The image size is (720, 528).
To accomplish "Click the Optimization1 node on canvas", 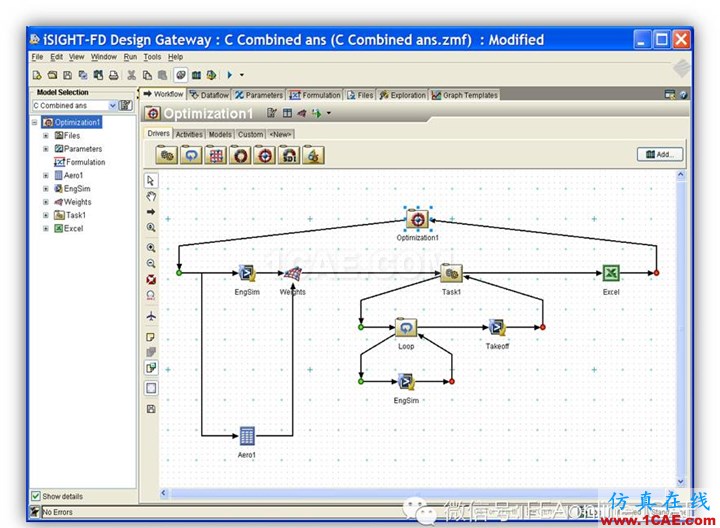I will tap(417, 220).
